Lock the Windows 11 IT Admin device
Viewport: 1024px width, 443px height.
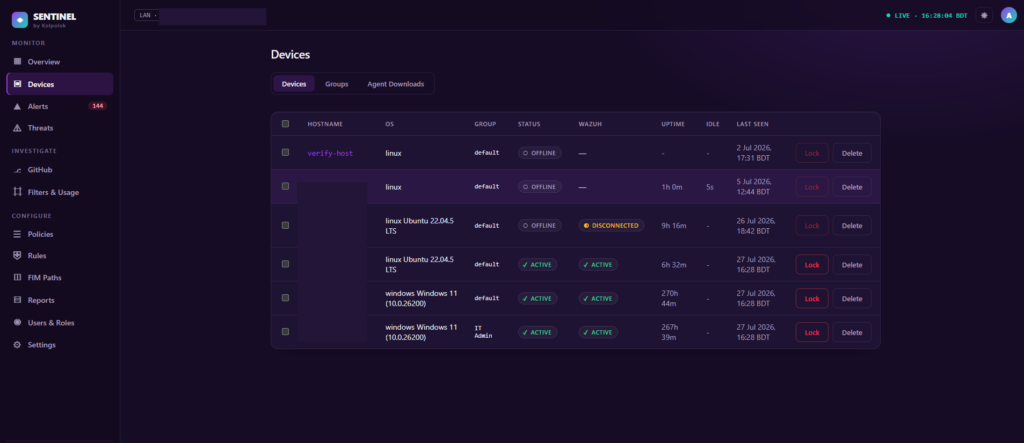[x=812, y=332]
